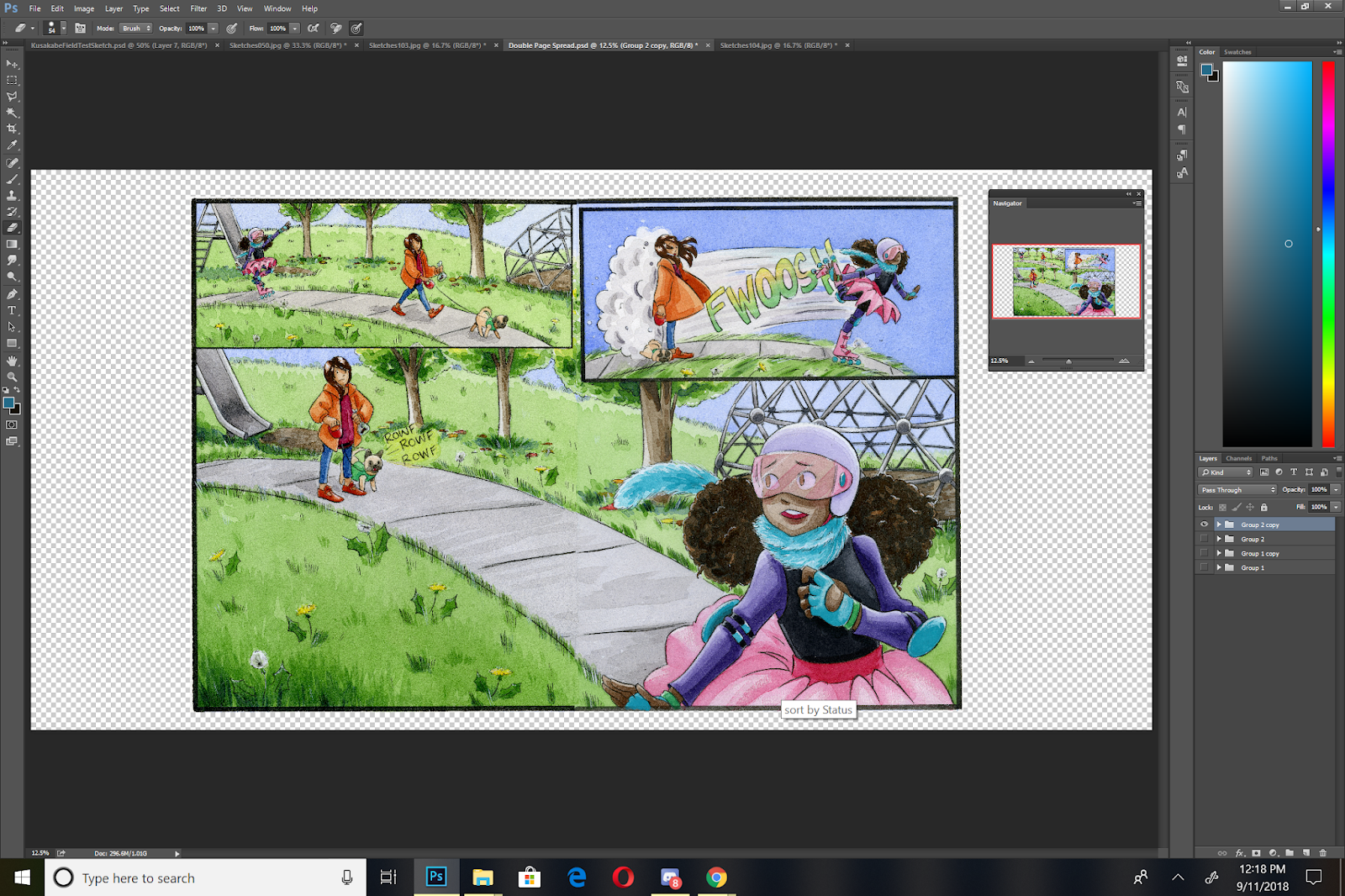Screen dimensions: 1345x896
Task: Select the Magic Wand tool
Action: 12,113
